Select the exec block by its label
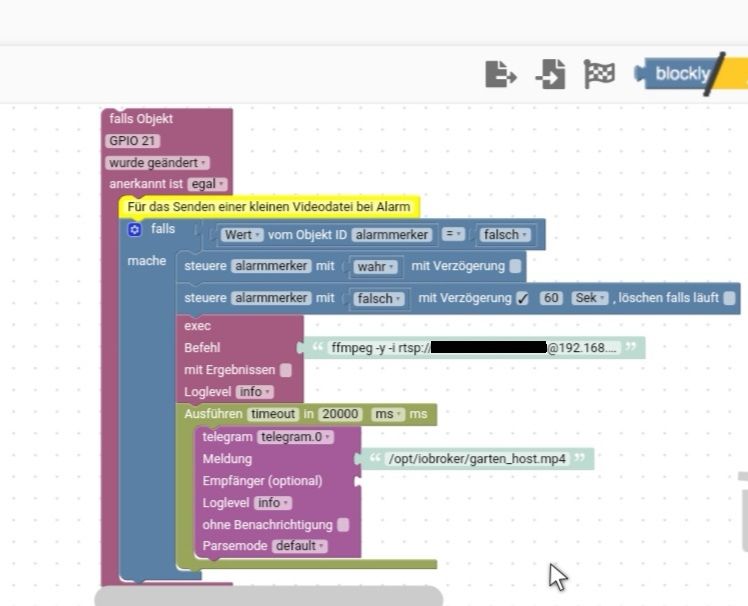This screenshot has height=606, width=748. (x=197, y=326)
